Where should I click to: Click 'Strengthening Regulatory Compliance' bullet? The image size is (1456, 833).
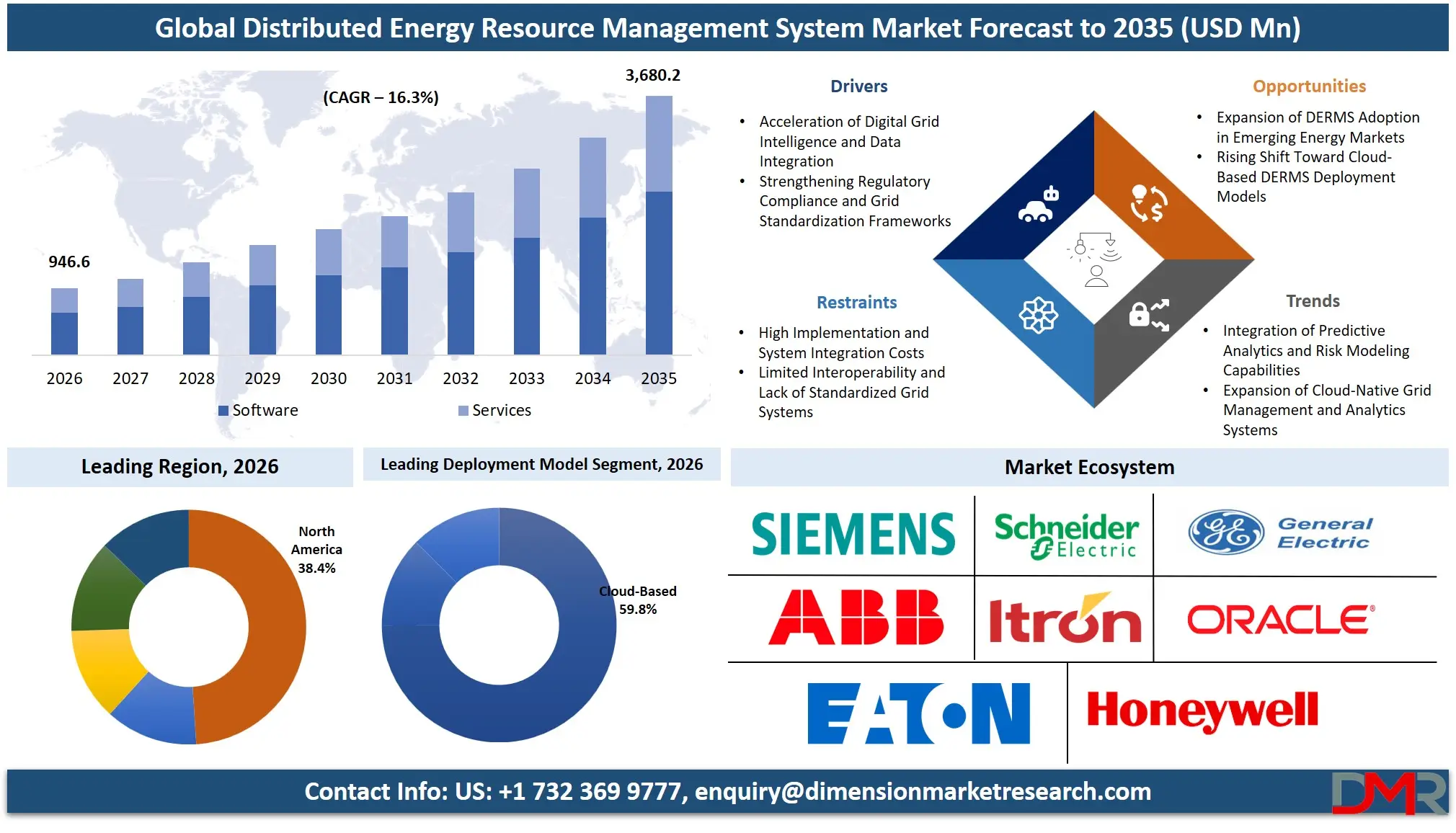click(855, 202)
